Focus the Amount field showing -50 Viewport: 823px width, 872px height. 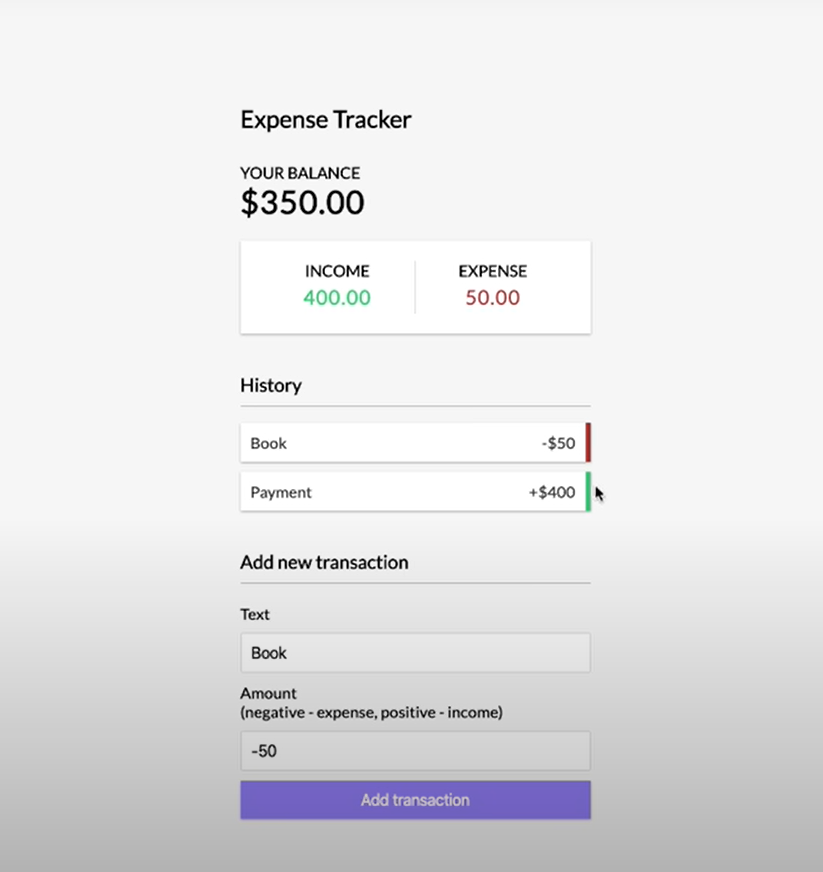click(x=415, y=751)
